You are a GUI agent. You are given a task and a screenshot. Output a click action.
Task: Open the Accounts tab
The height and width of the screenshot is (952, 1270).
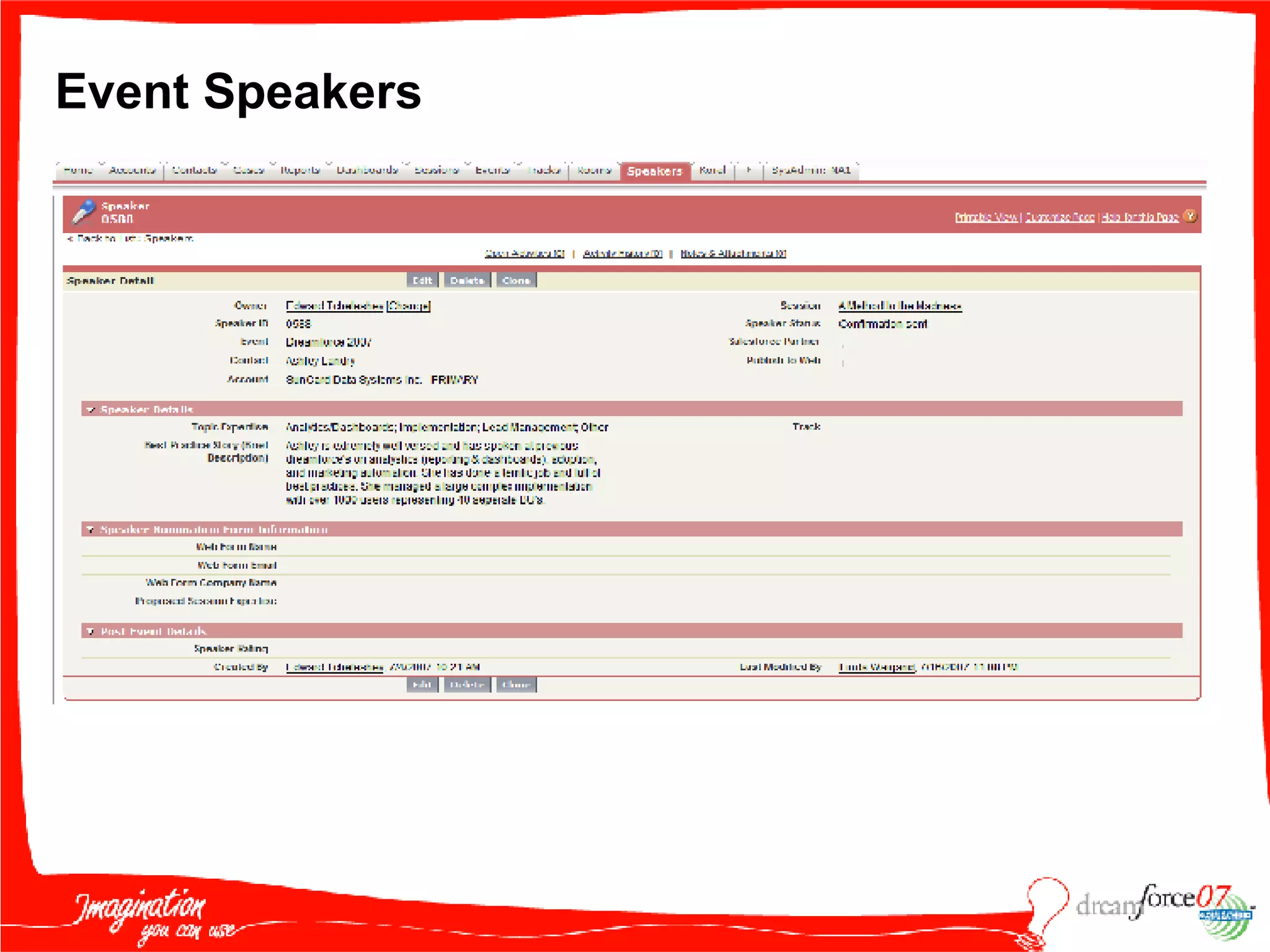(x=131, y=170)
